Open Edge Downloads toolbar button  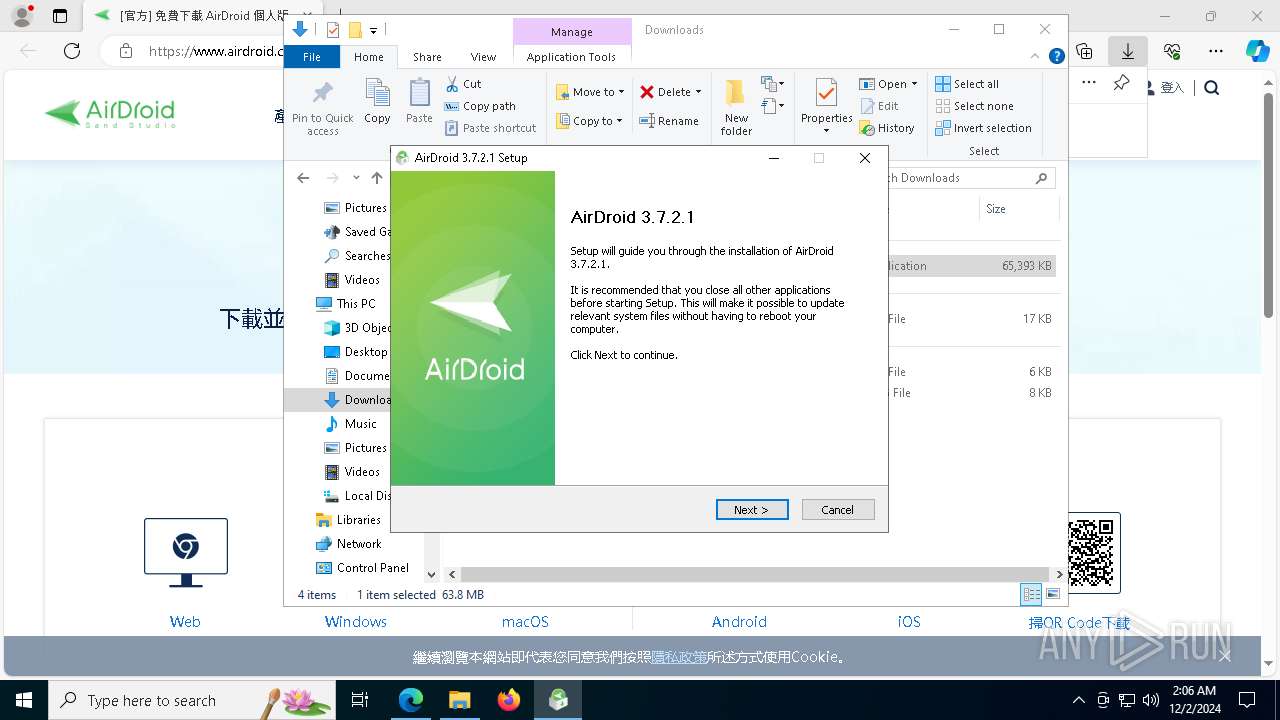(1128, 51)
